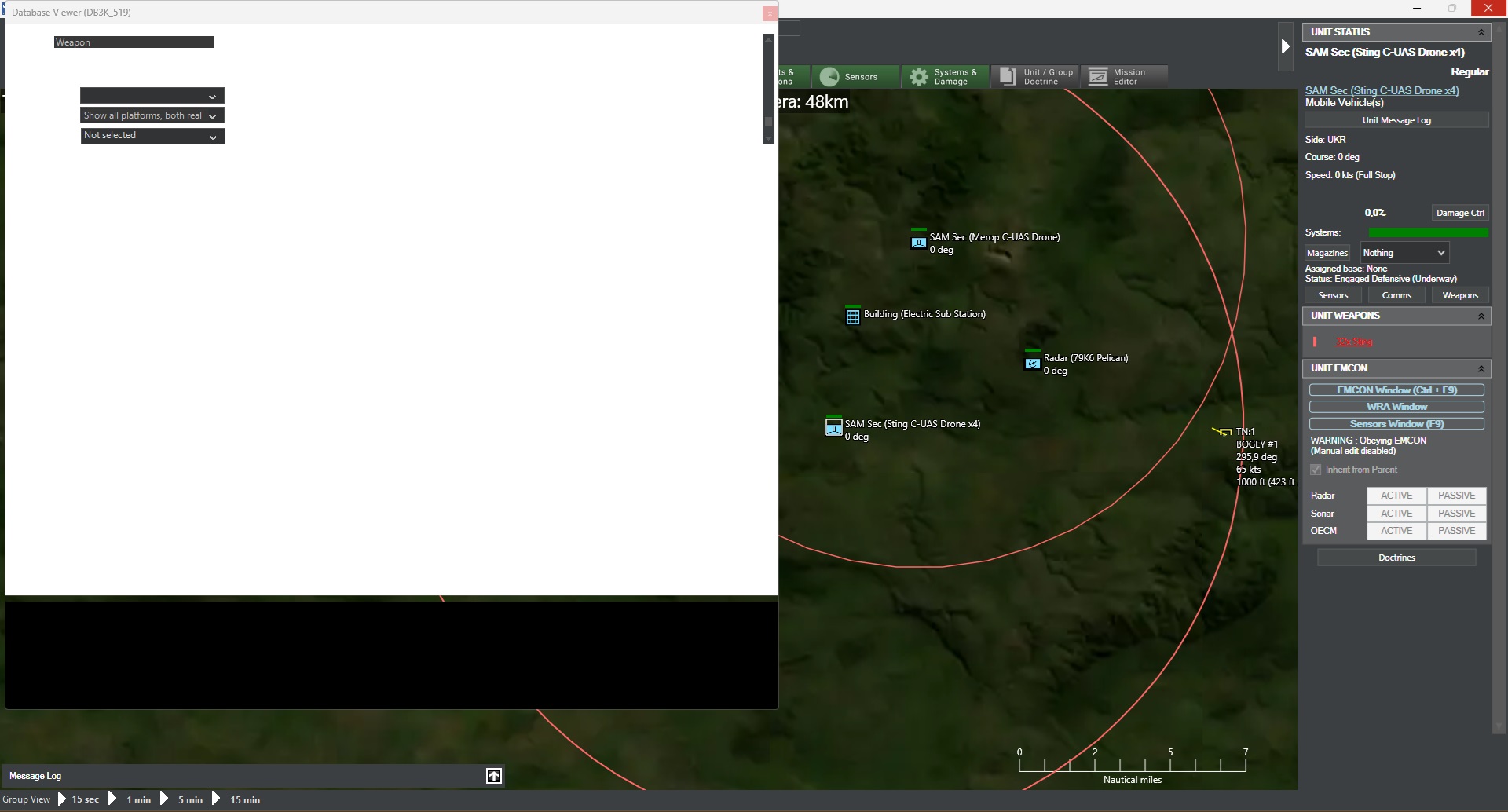Open the 'Show all platforms, both real' dropdown
Image resolution: width=1508 pixels, height=812 pixels.
click(152, 115)
